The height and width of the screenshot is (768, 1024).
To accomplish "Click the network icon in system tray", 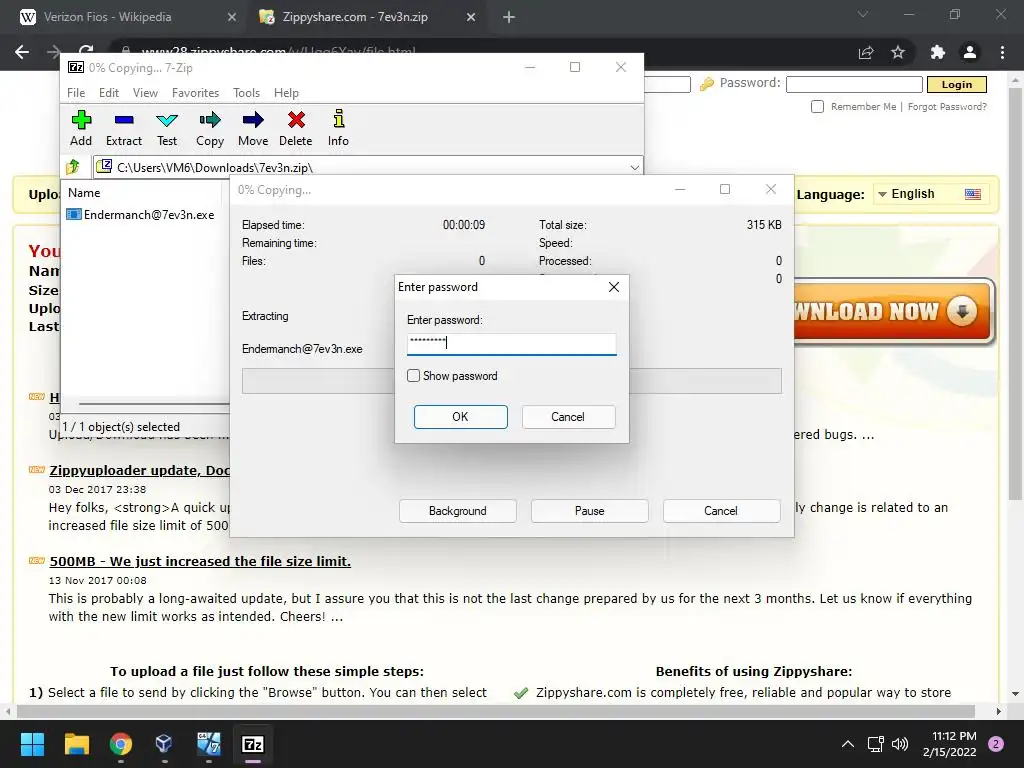I will point(875,744).
